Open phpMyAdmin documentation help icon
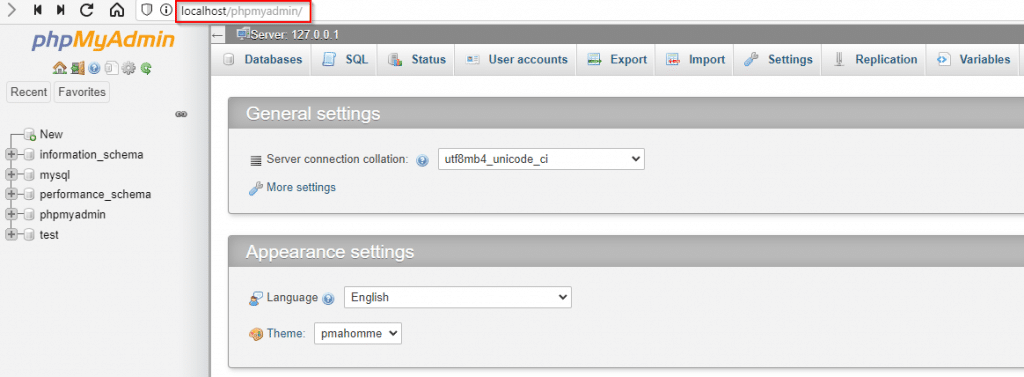The height and width of the screenshot is (377, 1024). [x=94, y=67]
